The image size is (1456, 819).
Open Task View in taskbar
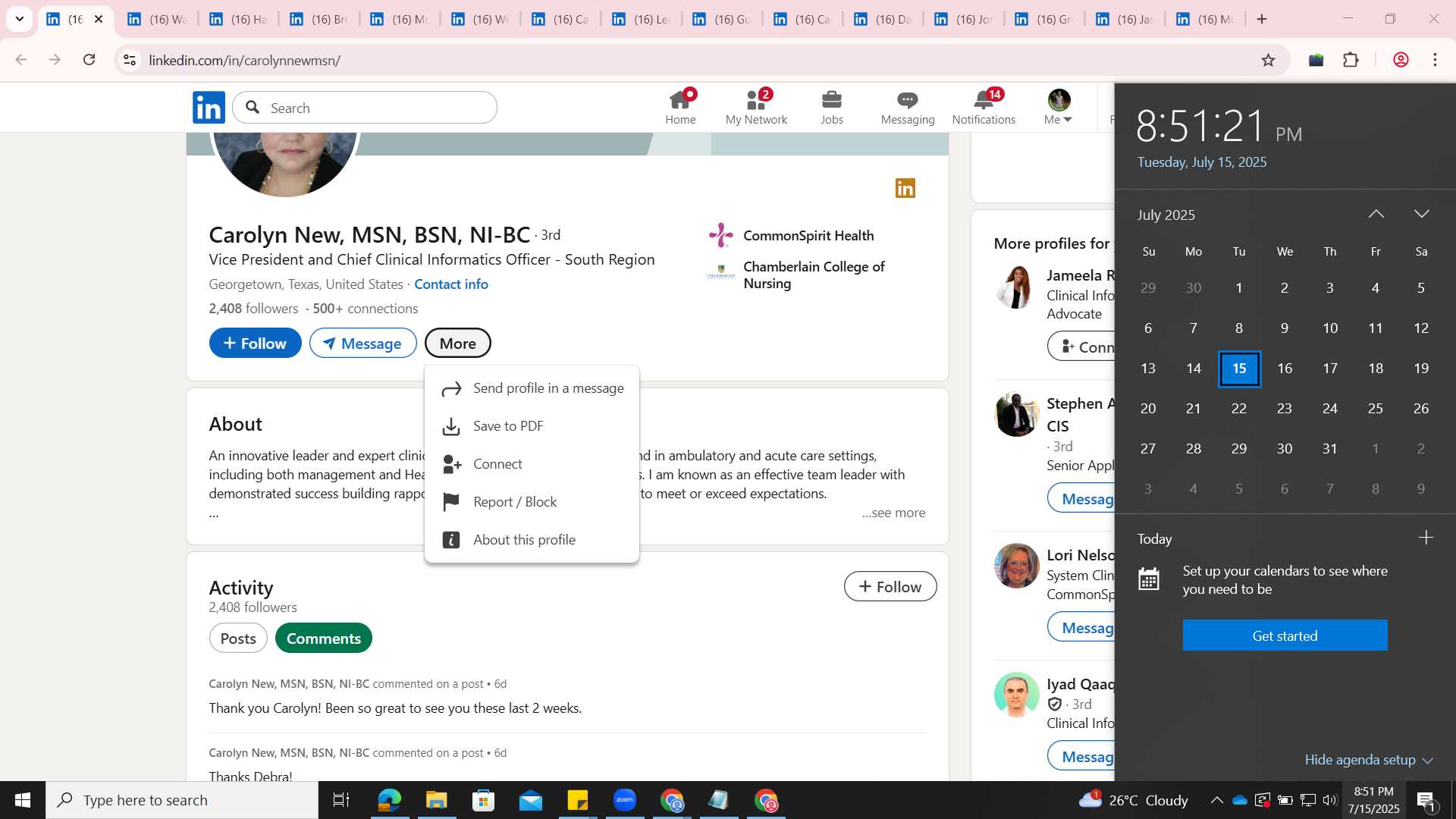[341, 800]
